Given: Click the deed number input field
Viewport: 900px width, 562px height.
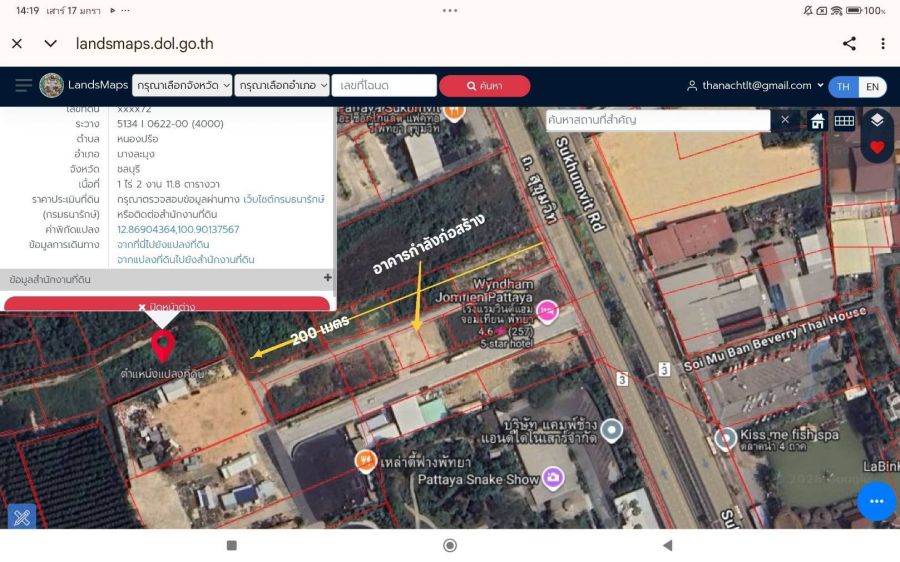Looking at the screenshot, I should pos(384,86).
